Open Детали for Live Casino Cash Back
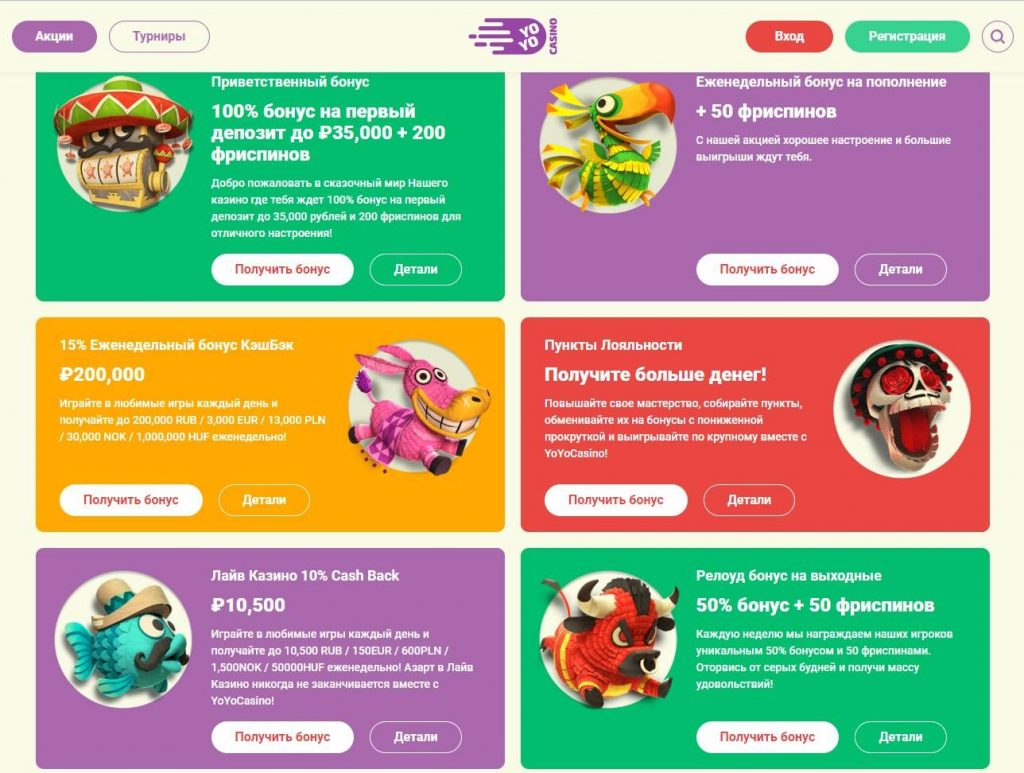The height and width of the screenshot is (773, 1024). [415, 737]
